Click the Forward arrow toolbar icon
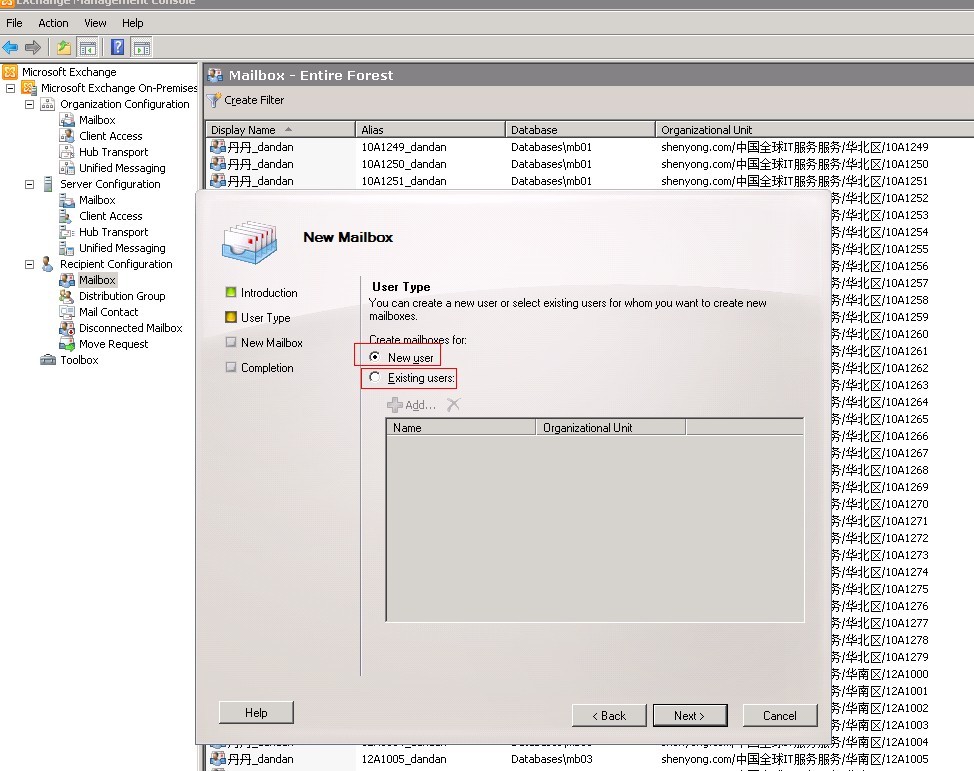This screenshot has height=771, width=974. pos(33,47)
